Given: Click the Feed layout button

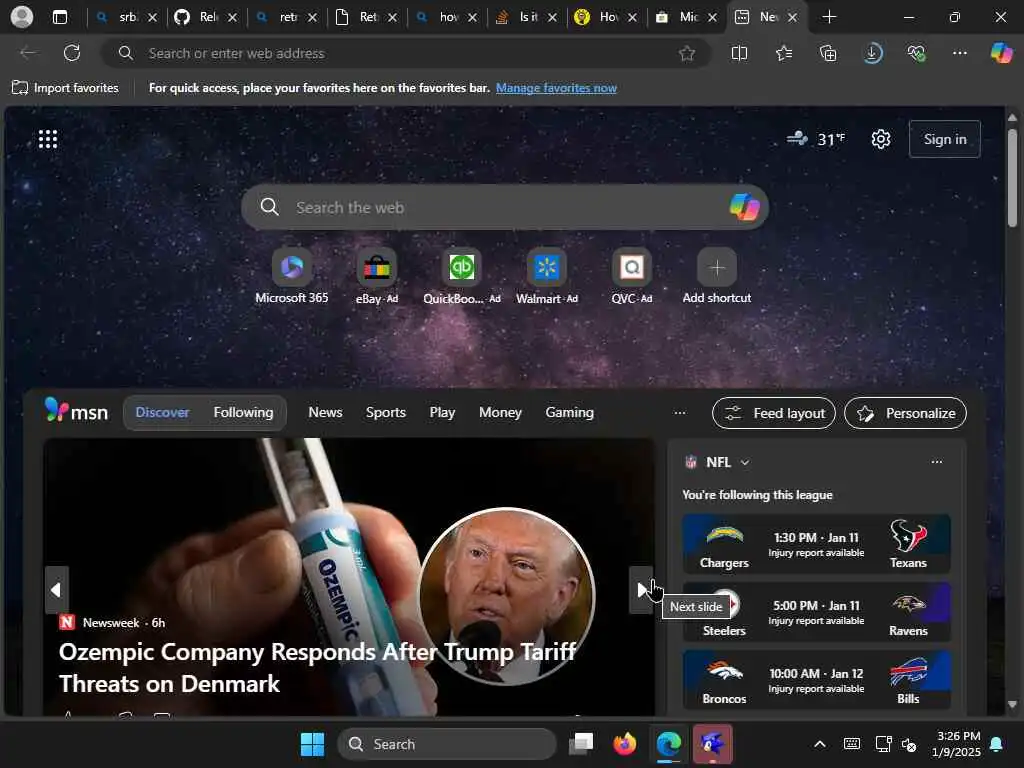Looking at the screenshot, I should (x=773, y=413).
